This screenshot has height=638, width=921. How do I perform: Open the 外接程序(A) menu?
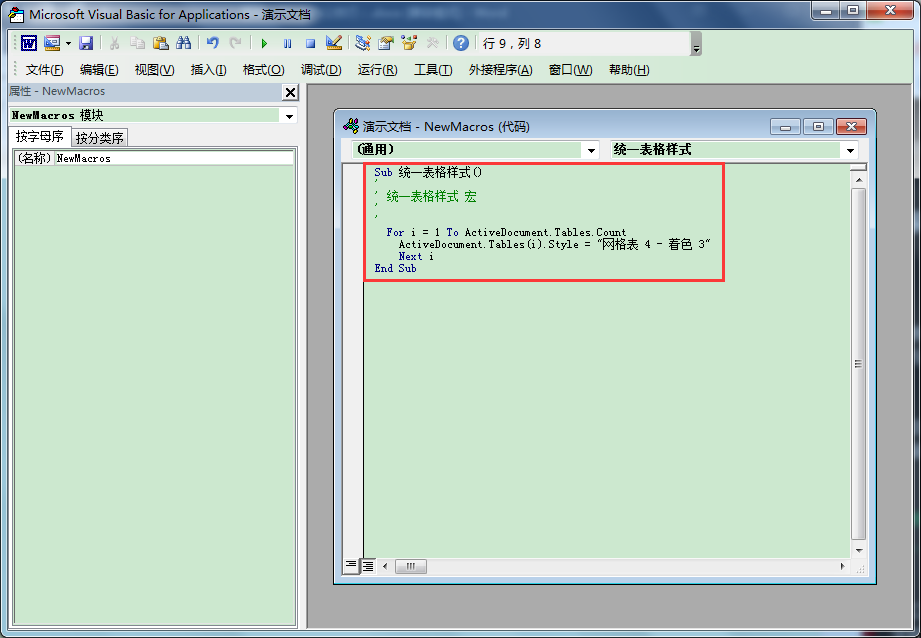click(500, 70)
